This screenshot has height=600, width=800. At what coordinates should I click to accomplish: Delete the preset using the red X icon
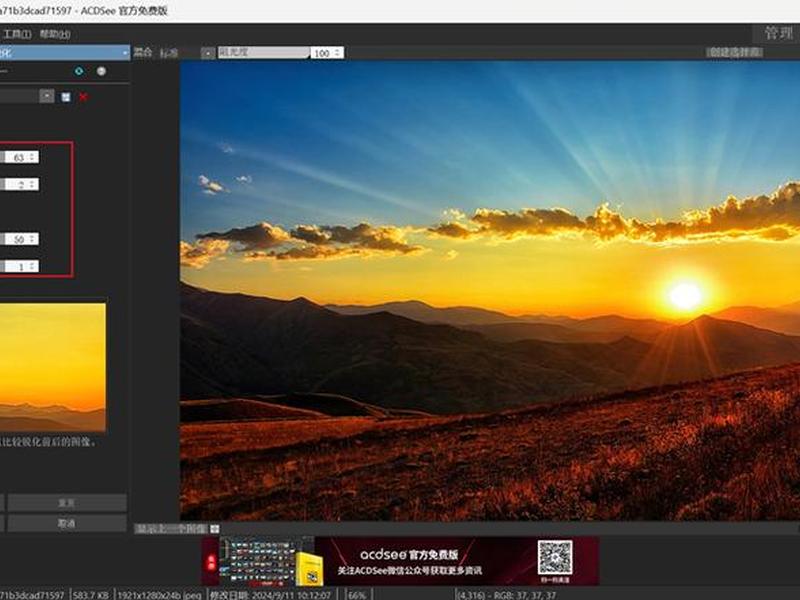(84, 97)
